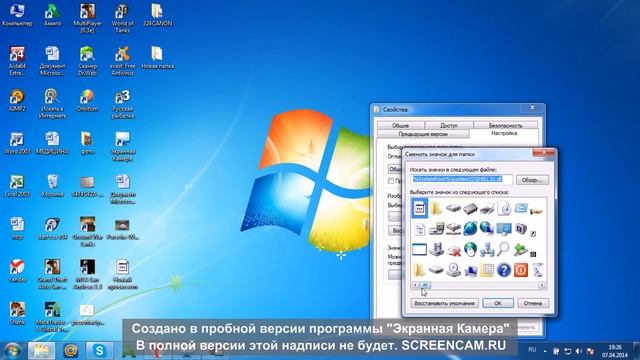Click the icon list scrollbar right arrow
The height and width of the screenshot is (360, 640).
pyautogui.click(x=542, y=285)
